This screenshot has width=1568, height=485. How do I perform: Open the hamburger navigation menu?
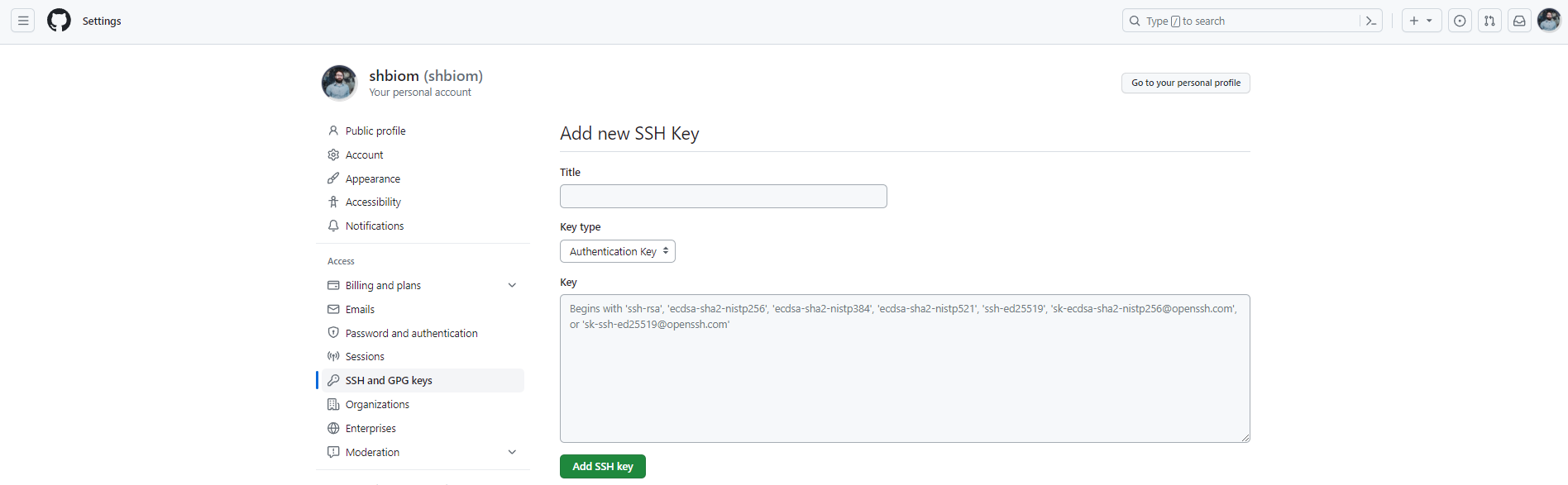(x=23, y=21)
